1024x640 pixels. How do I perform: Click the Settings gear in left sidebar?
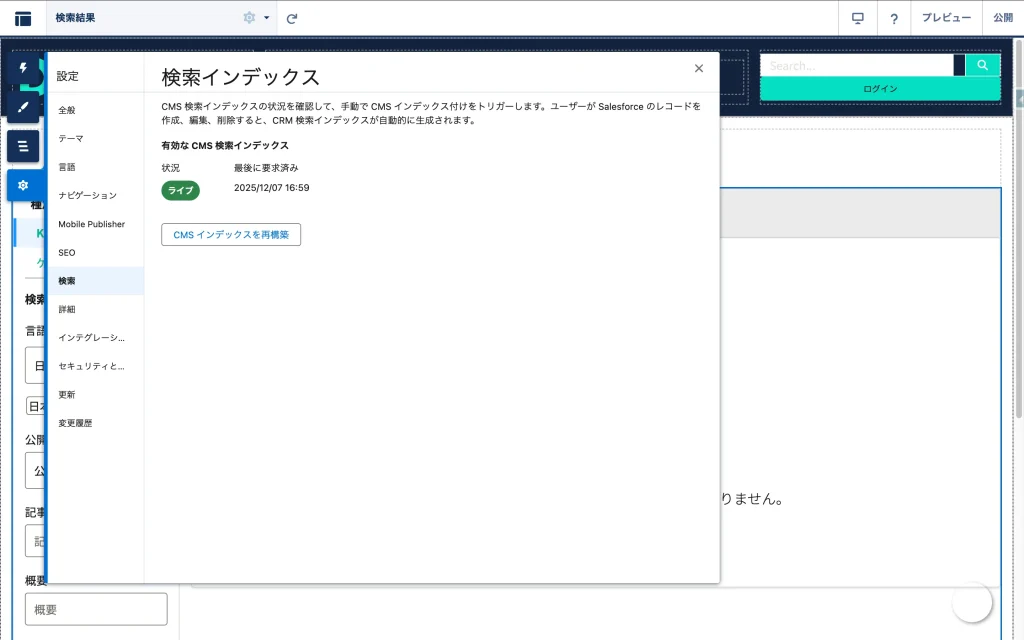pos(23,185)
